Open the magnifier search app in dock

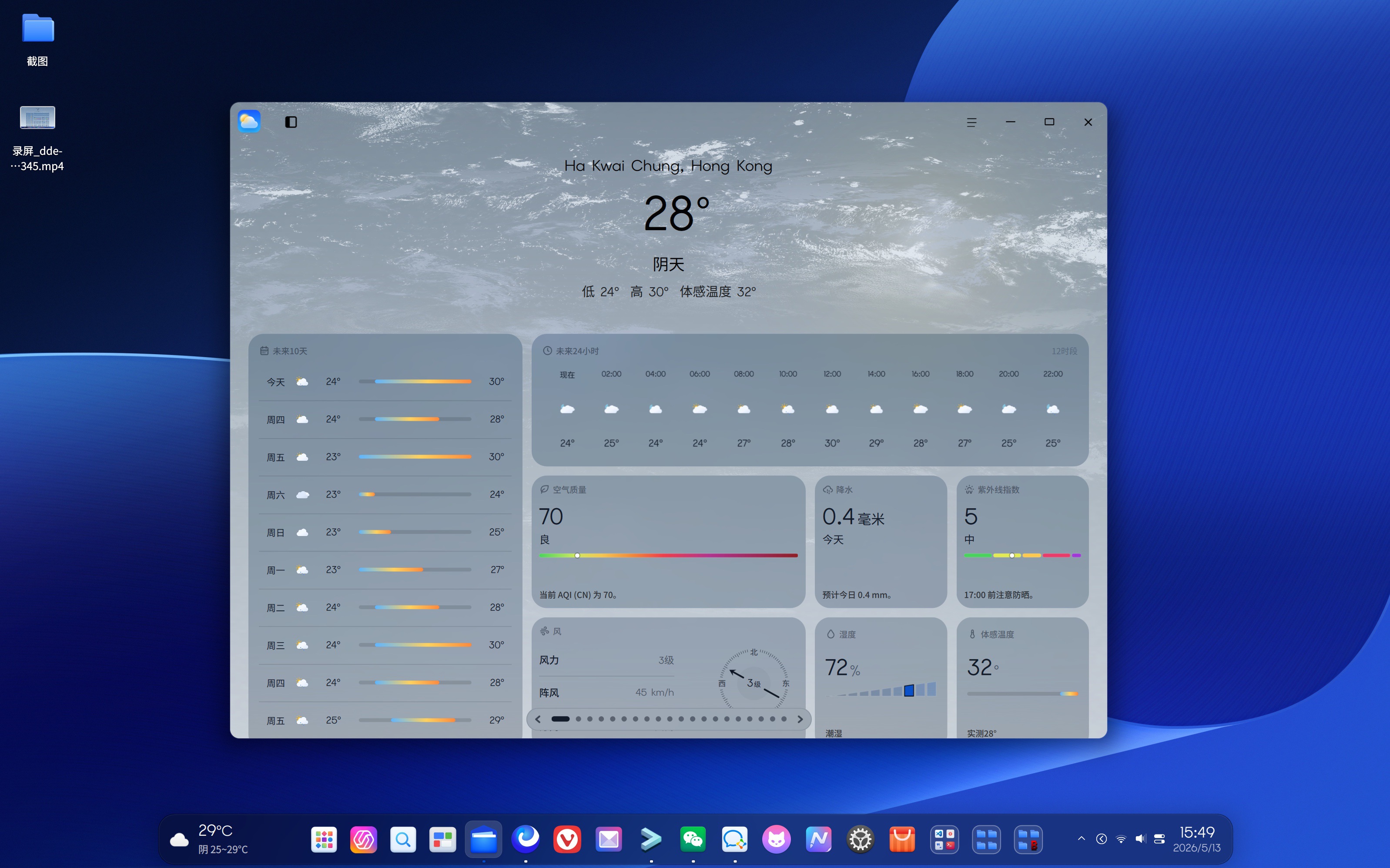coord(403,839)
